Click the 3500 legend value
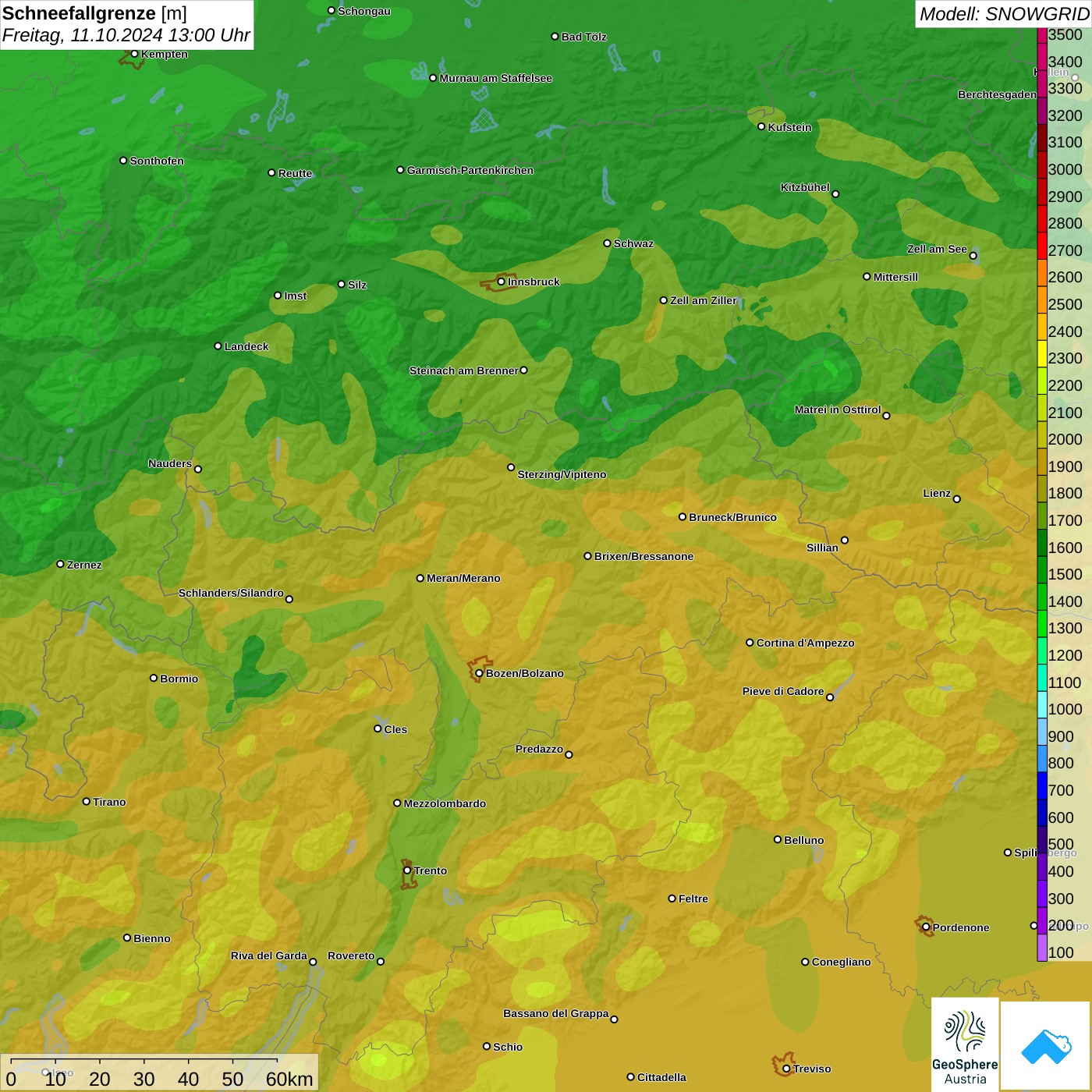Screen dimensions: 1092x1092 [x=1065, y=34]
